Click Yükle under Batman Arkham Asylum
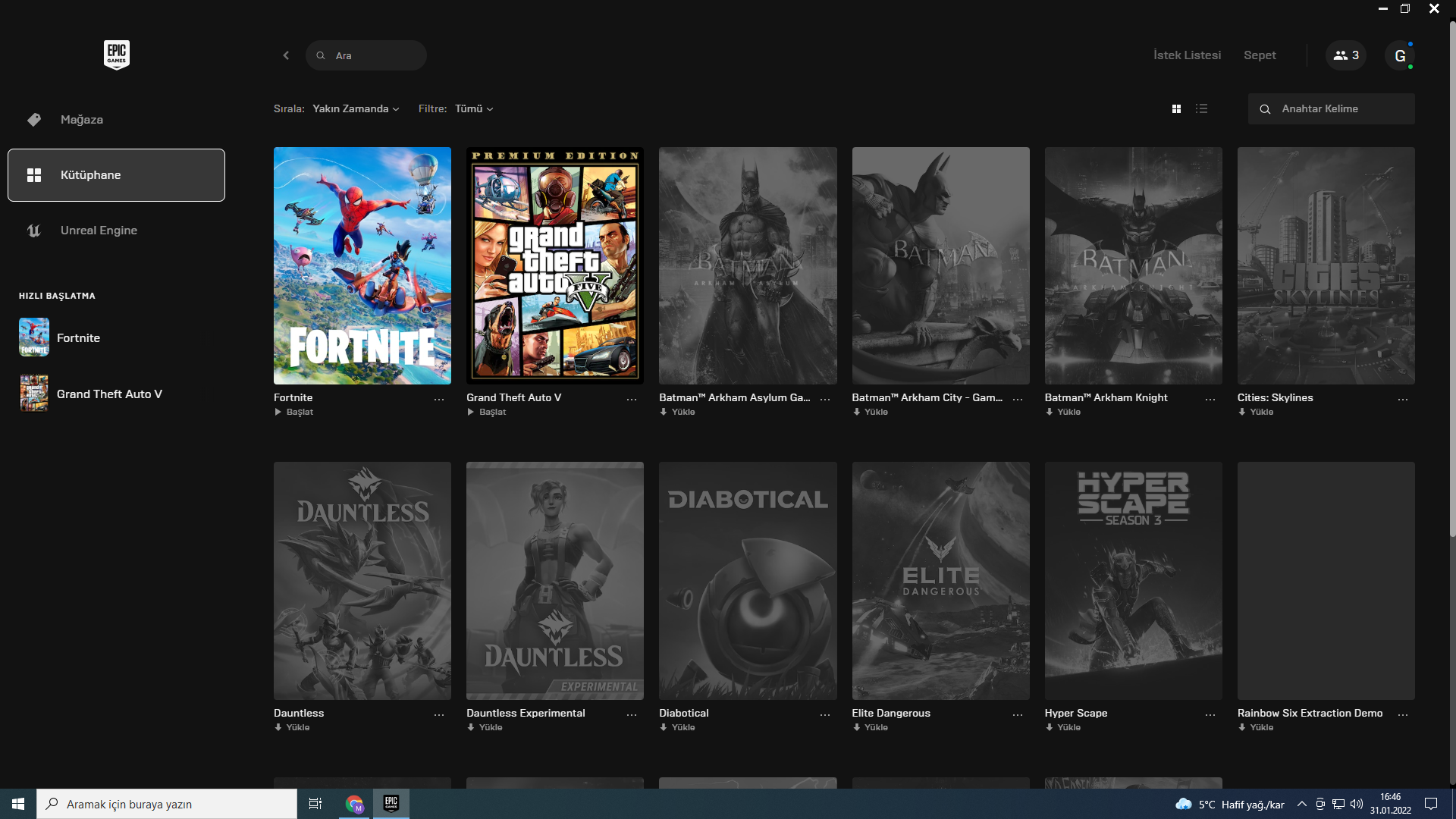The height and width of the screenshot is (819, 1456). 677,412
